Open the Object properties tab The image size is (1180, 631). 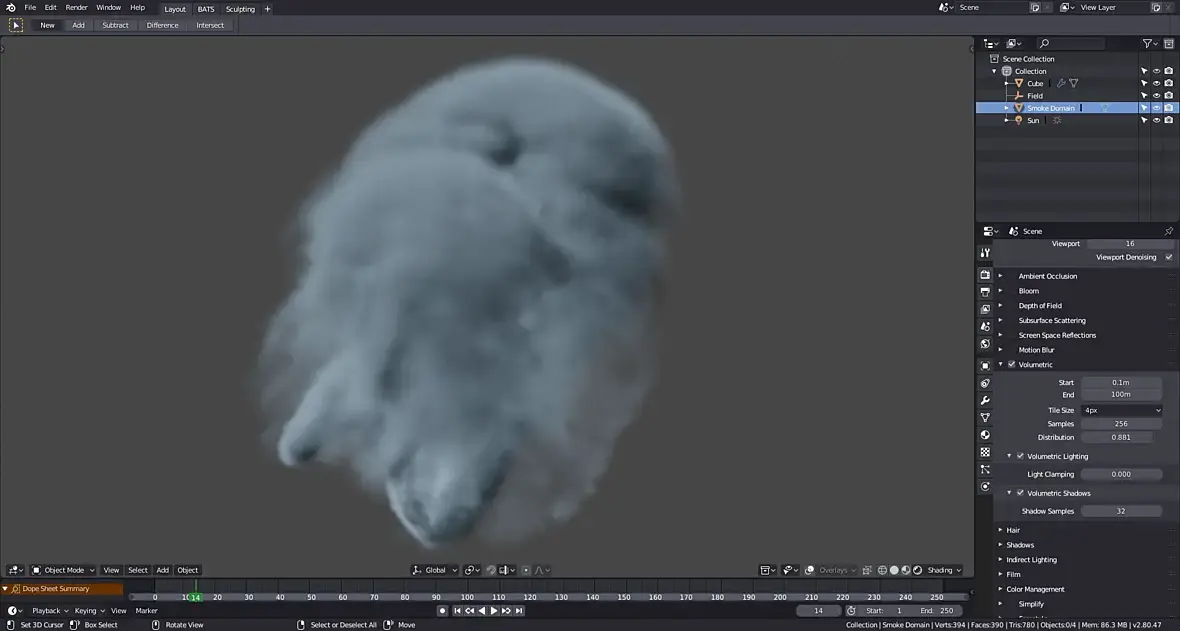(x=985, y=366)
